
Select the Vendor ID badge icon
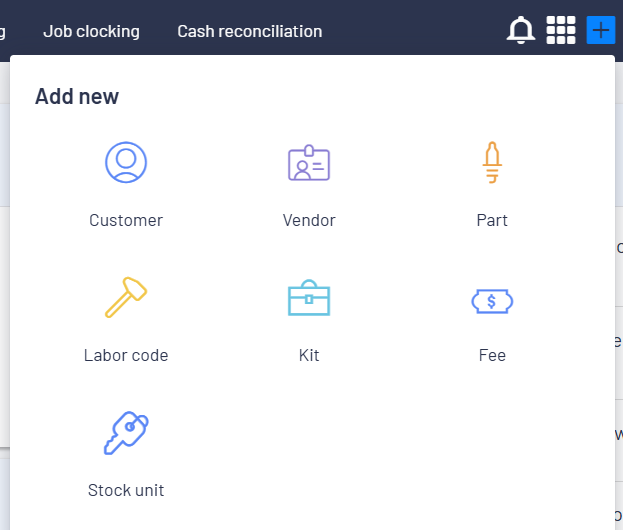309,162
